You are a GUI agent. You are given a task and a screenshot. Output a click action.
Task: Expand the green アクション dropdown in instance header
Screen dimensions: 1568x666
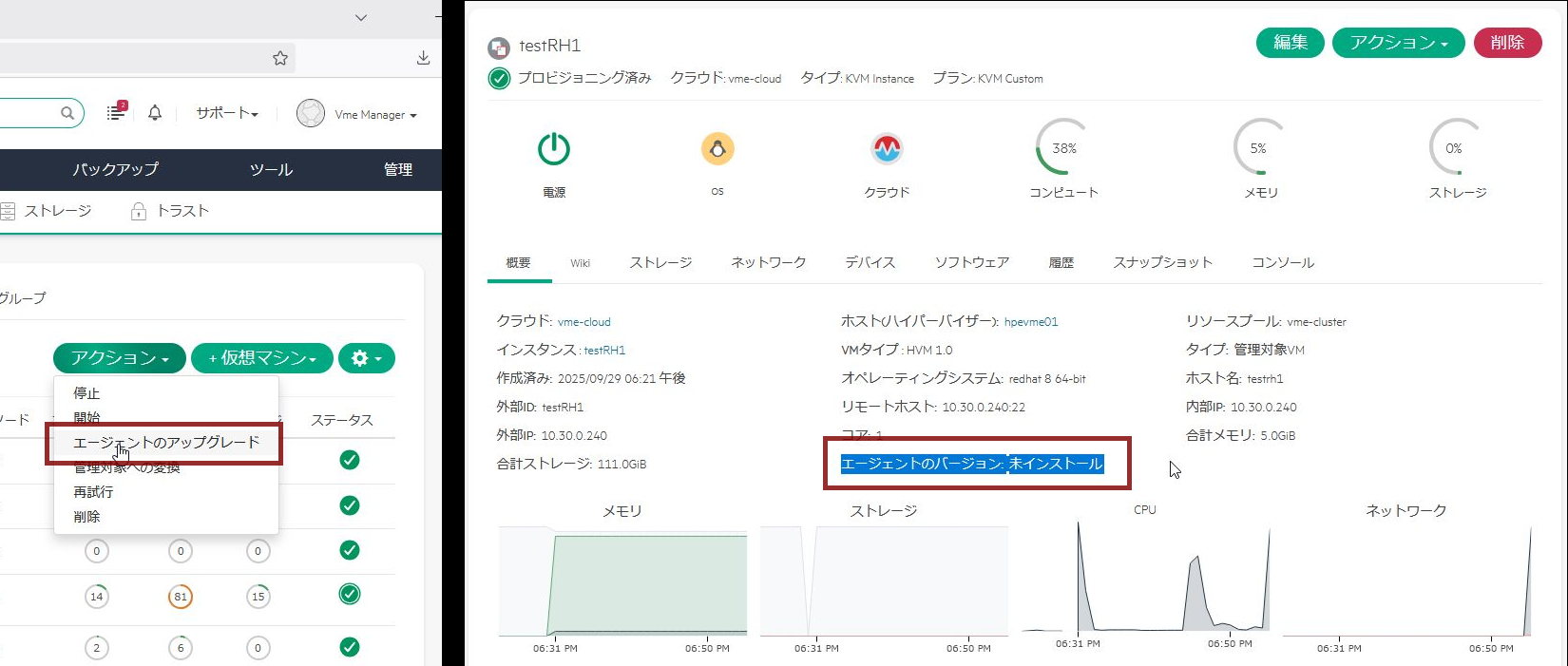pos(1398,43)
